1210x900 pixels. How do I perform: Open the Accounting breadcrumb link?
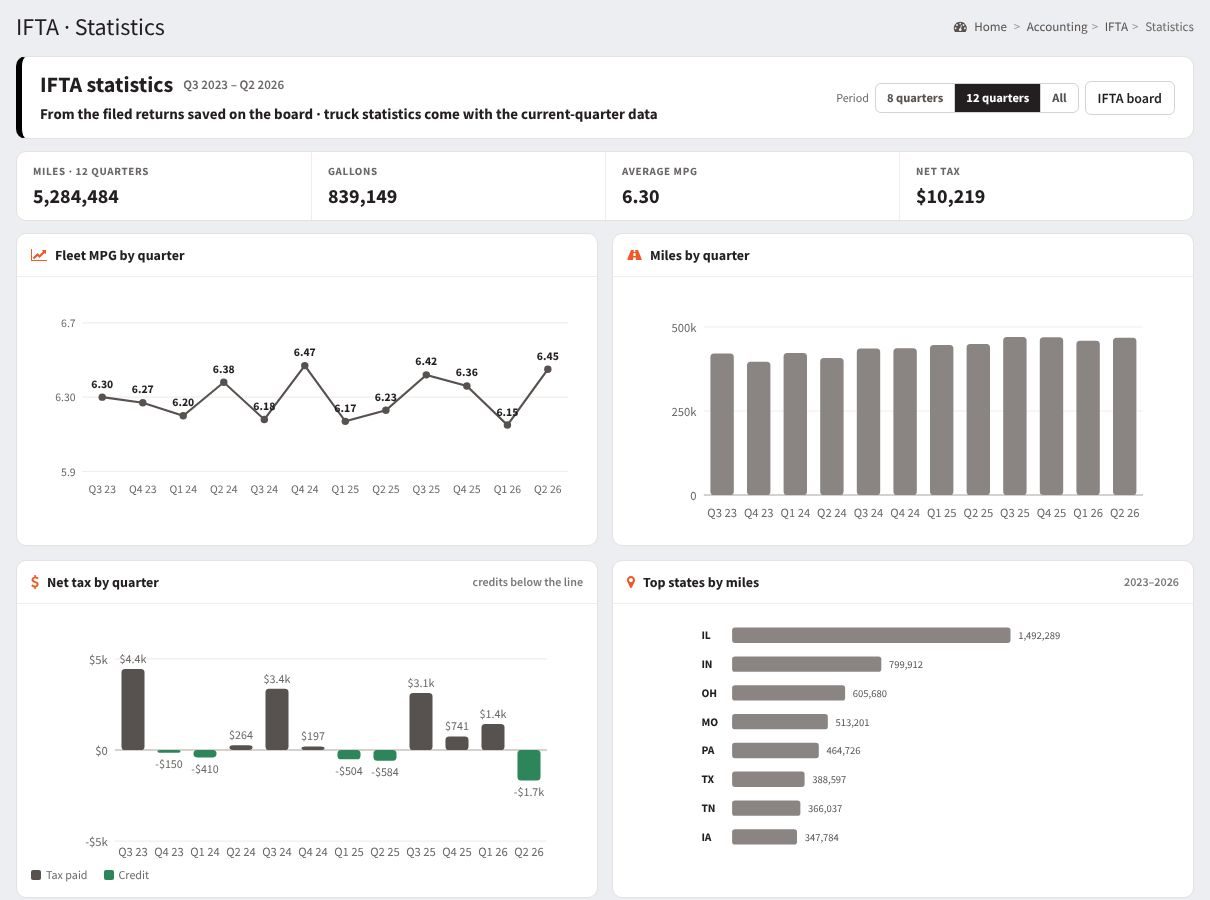click(x=1056, y=27)
